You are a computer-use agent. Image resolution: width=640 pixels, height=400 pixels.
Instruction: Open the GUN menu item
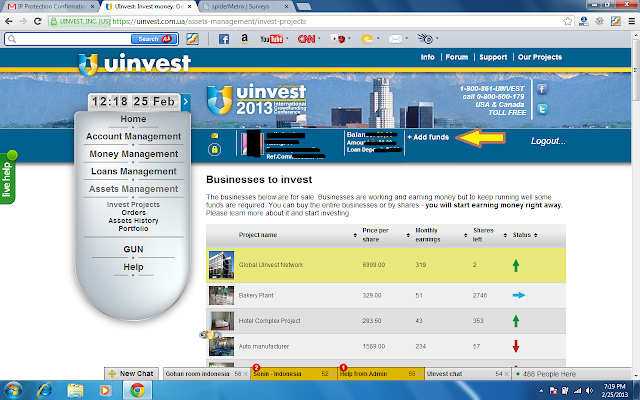point(133,249)
